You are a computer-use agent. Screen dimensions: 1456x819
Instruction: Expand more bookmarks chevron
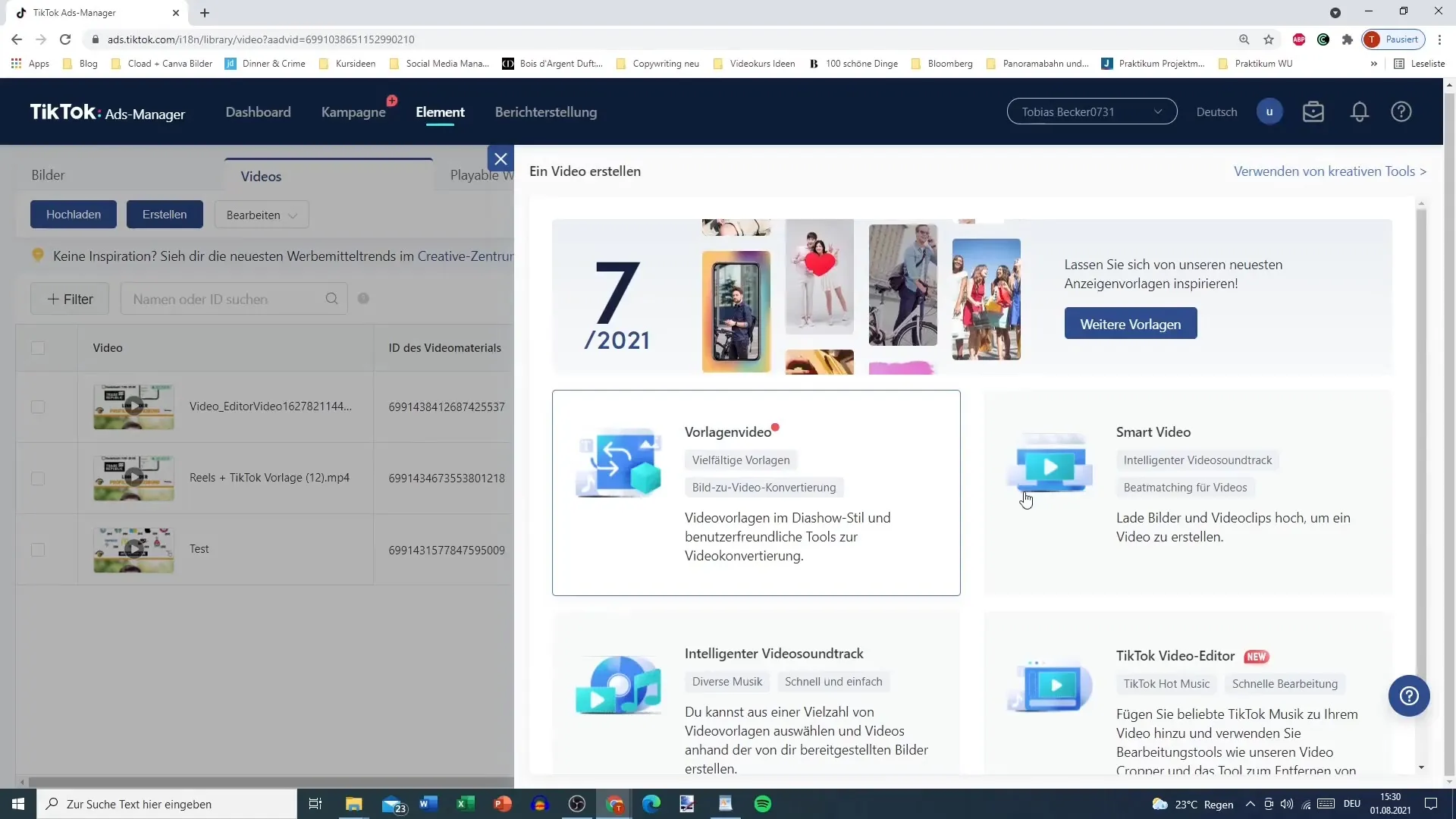(1373, 64)
